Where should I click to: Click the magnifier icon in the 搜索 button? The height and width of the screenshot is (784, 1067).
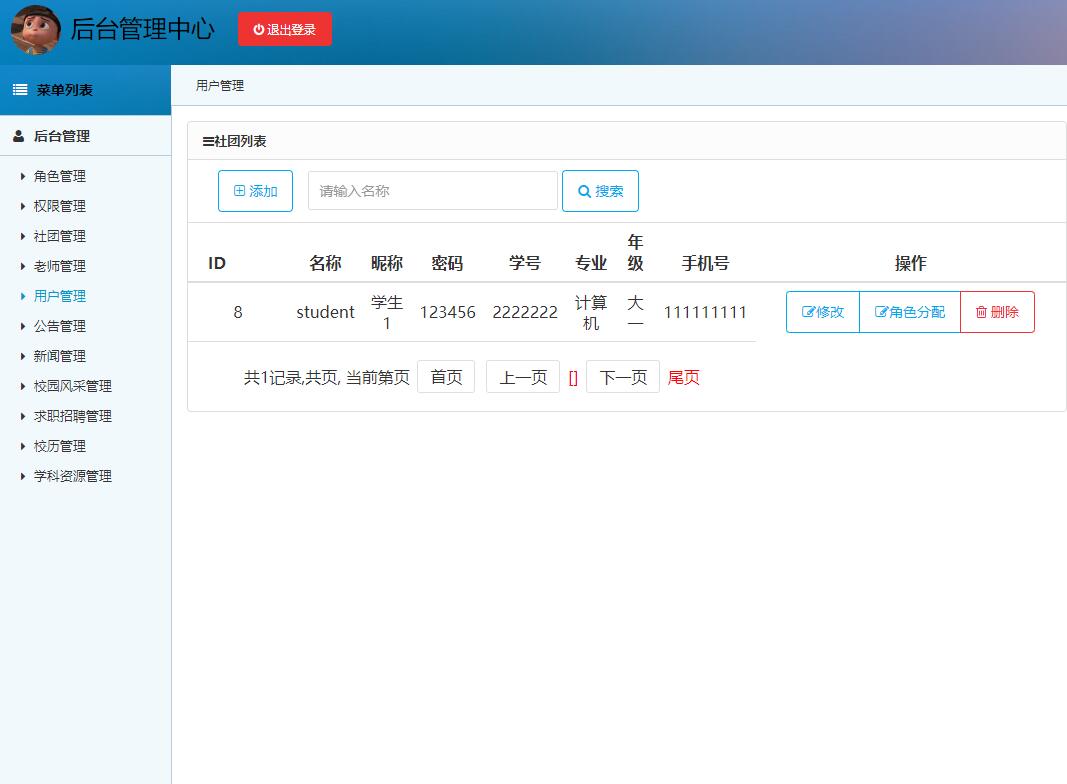click(x=583, y=190)
